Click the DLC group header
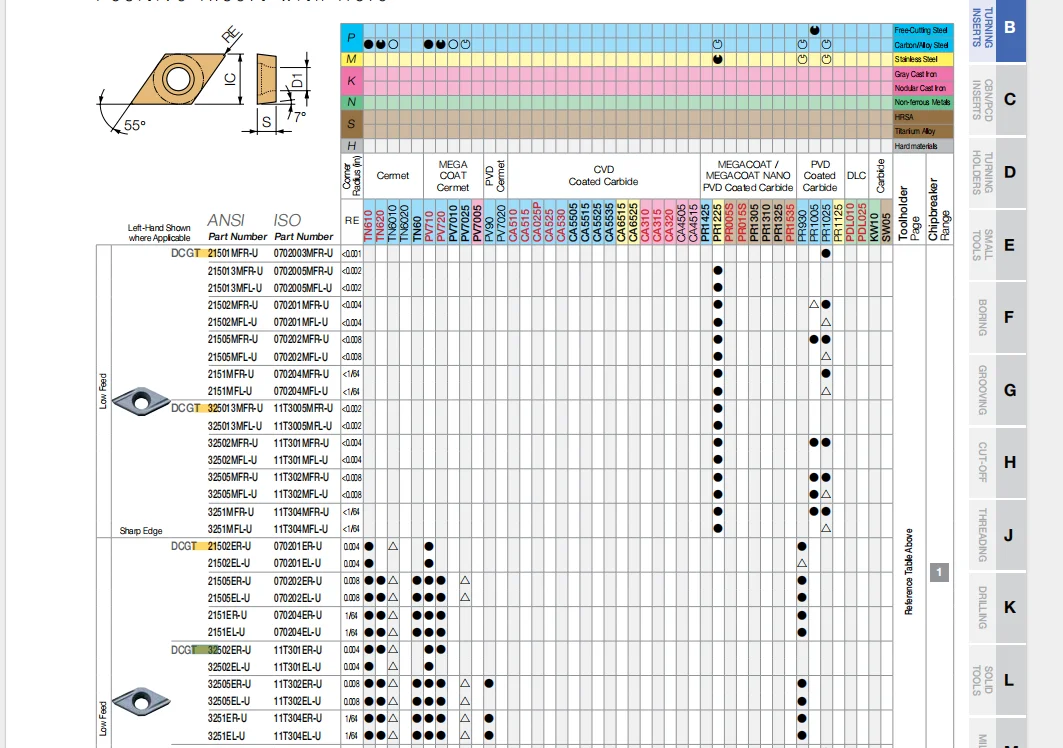Image resolution: width=1063 pixels, height=748 pixels. [856, 176]
